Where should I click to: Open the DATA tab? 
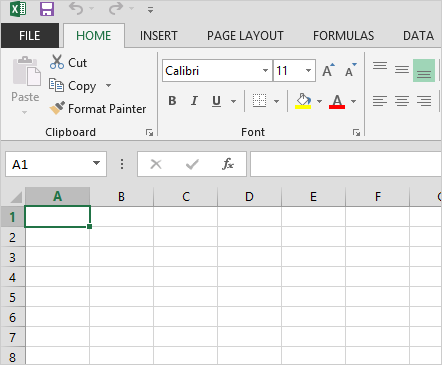pos(418,36)
